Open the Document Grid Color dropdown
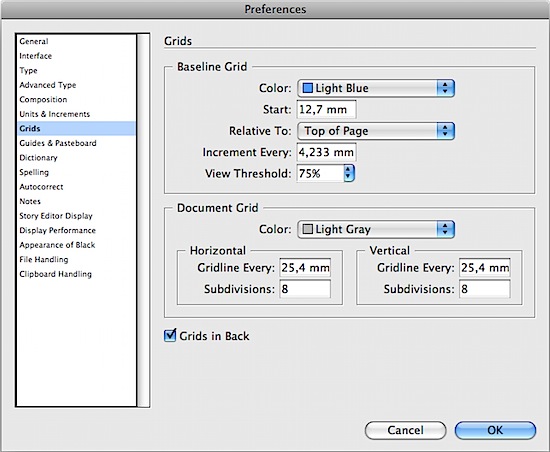 (376, 229)
